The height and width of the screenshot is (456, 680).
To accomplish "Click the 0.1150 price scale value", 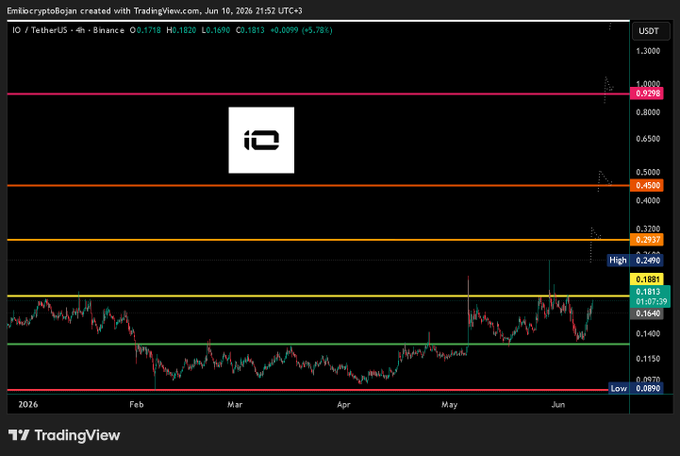I will click(648, 359).
